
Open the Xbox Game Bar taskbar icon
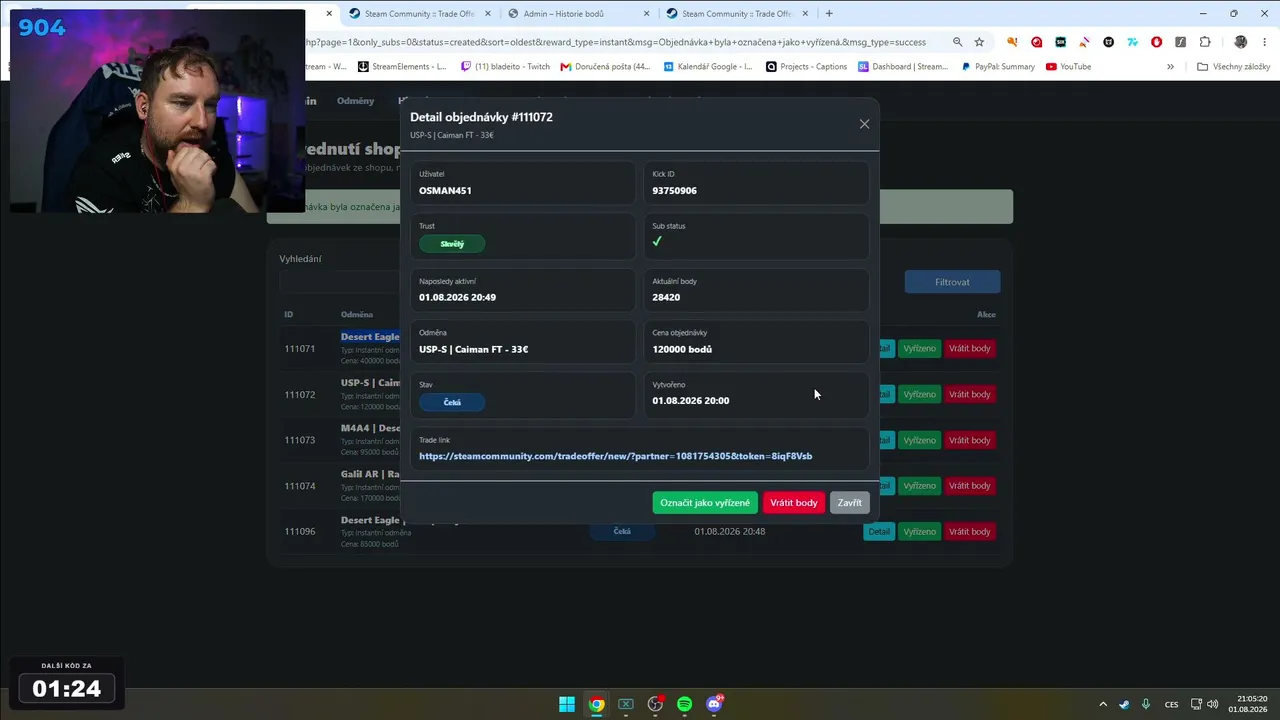click(x=626, y=704)
